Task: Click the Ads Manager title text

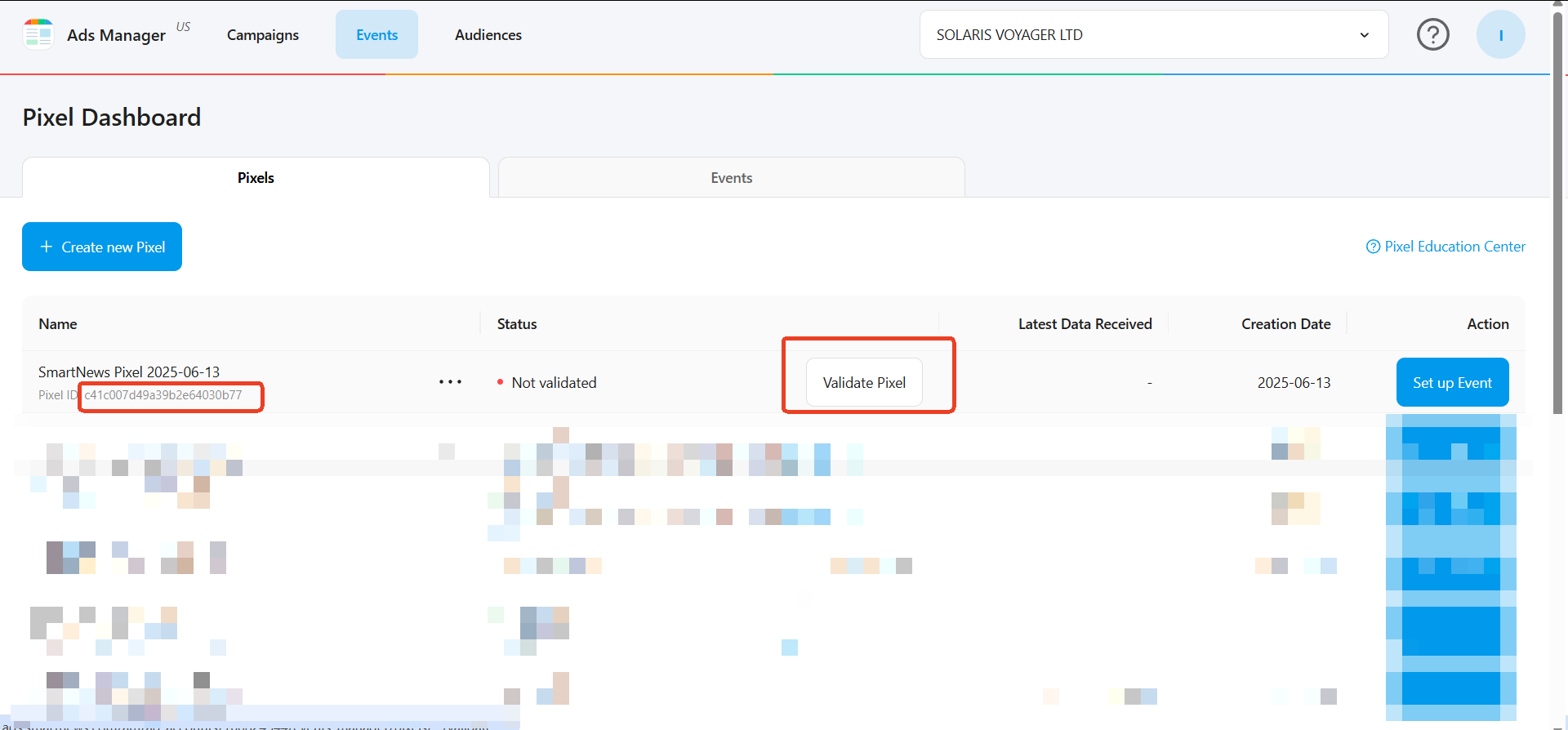Action: (x=116, y=35)
